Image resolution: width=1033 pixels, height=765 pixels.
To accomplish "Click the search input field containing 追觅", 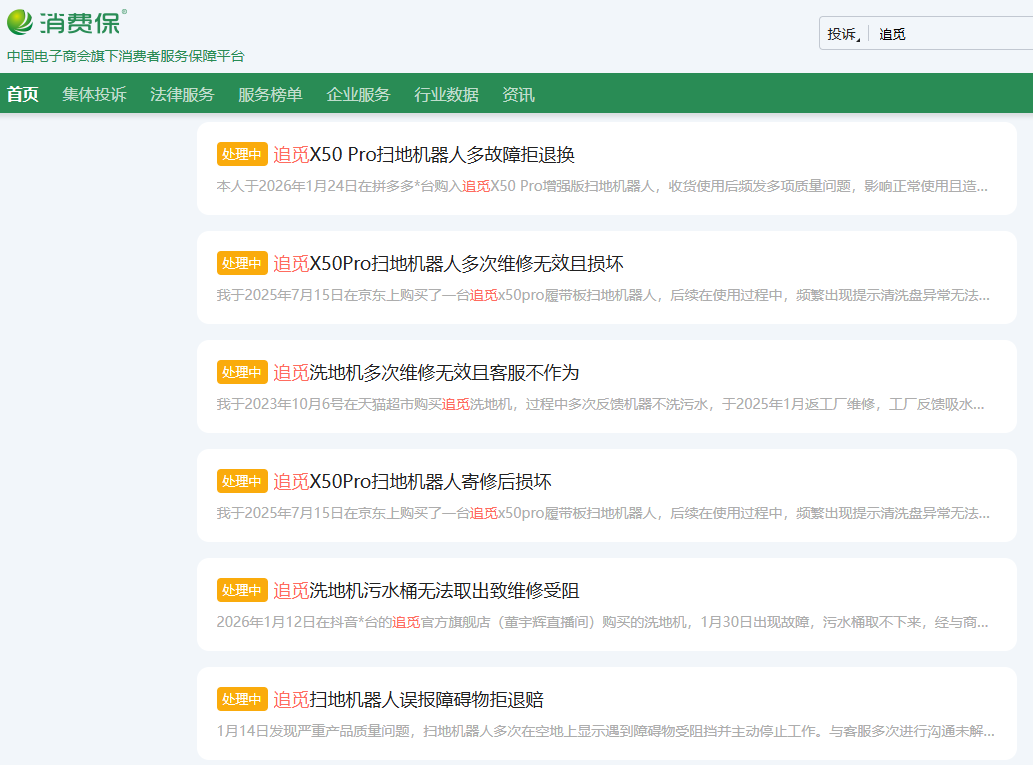I will coord(950,34).
